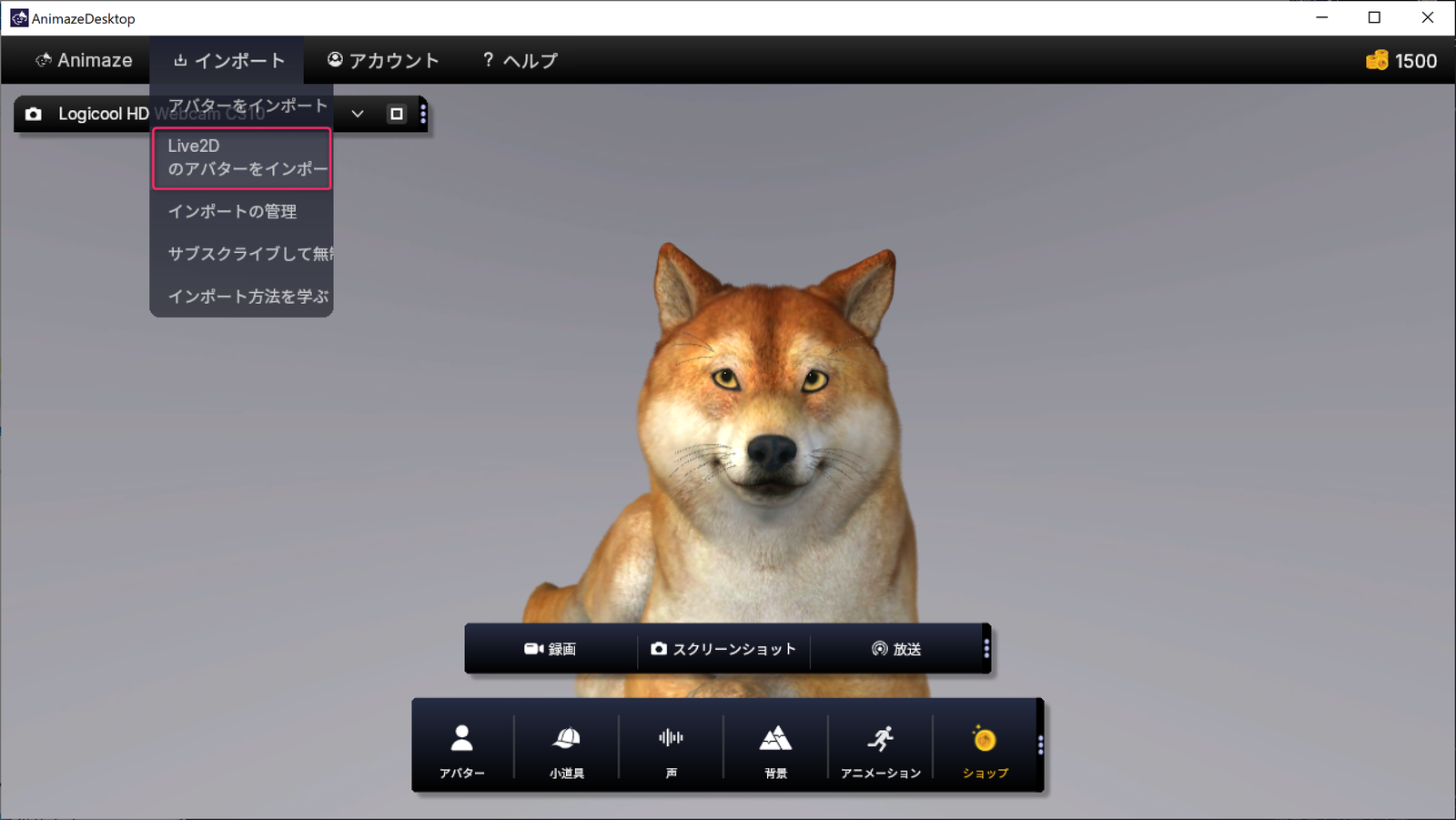Take a スクリーンショット
Screen dimensions: 1456x820
pos(723,649)
